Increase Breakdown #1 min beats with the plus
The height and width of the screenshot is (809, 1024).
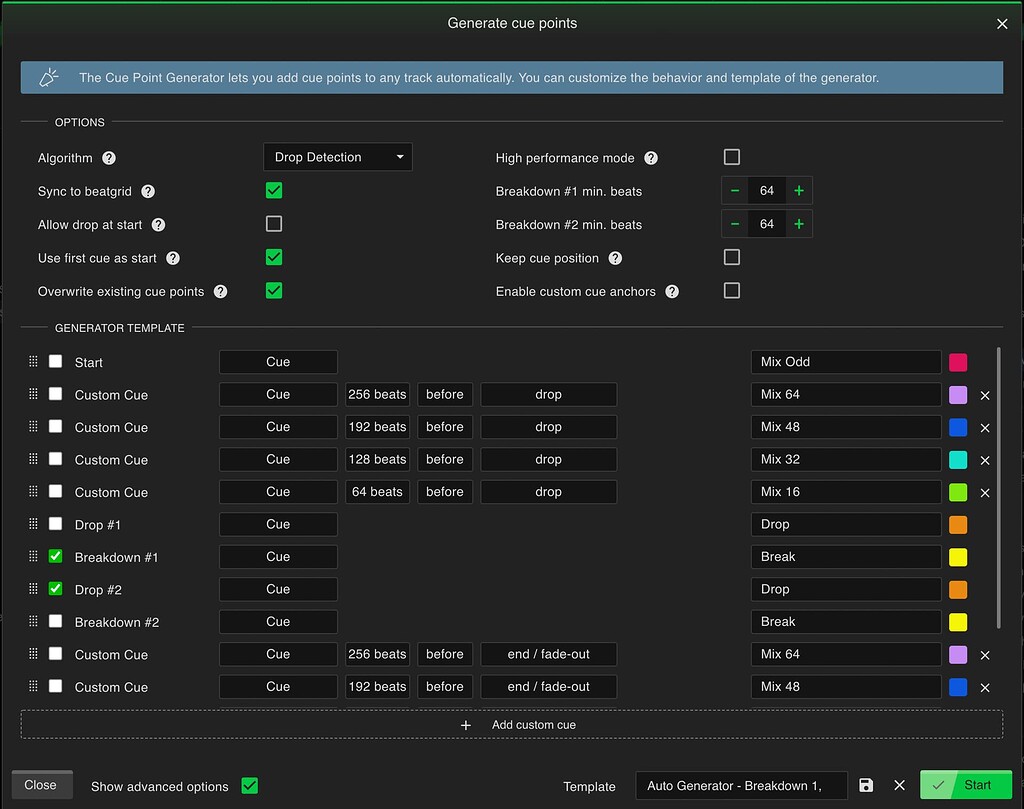coord(798,190)
